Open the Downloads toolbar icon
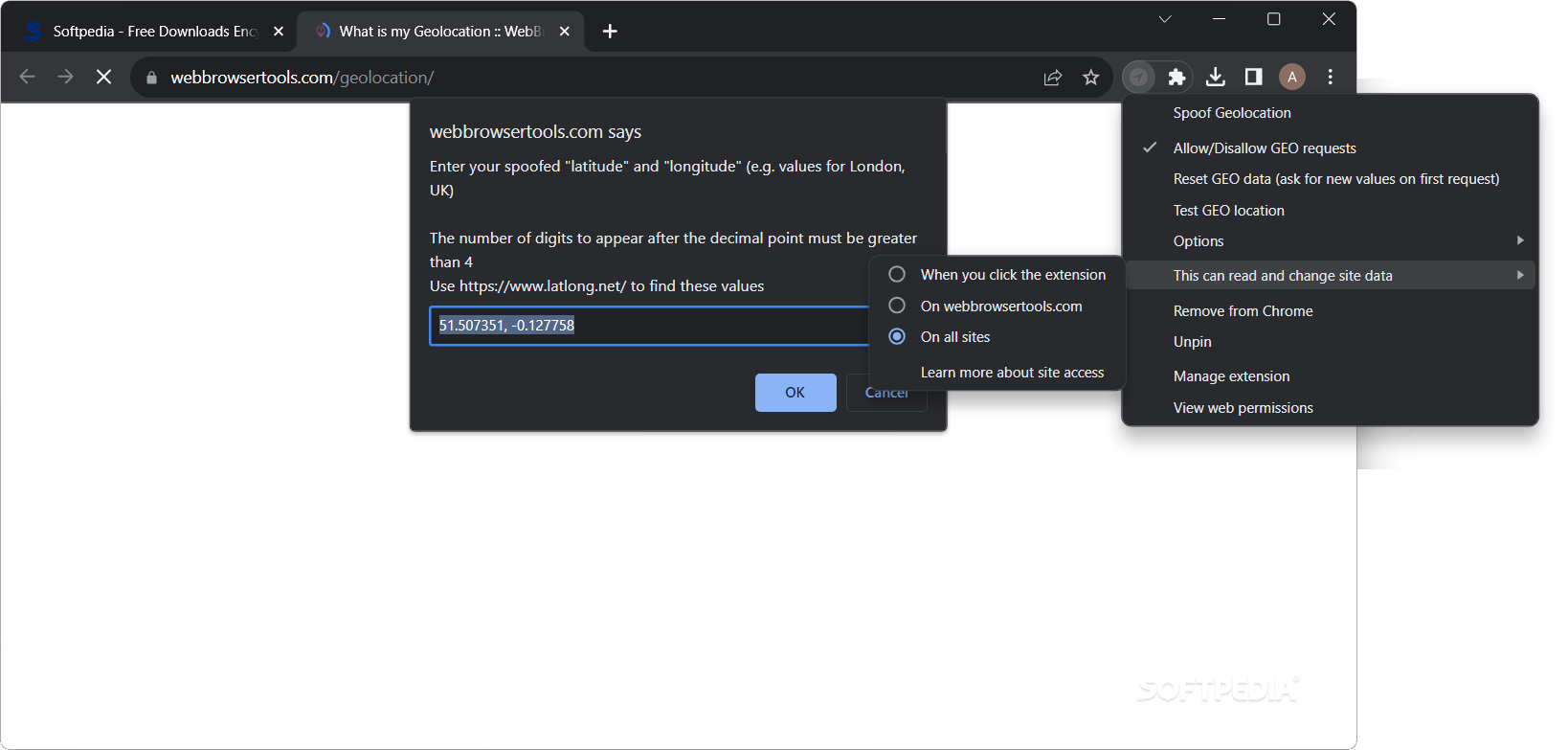This screenshot has width=1568, height=750. [x=1215, y=77]
